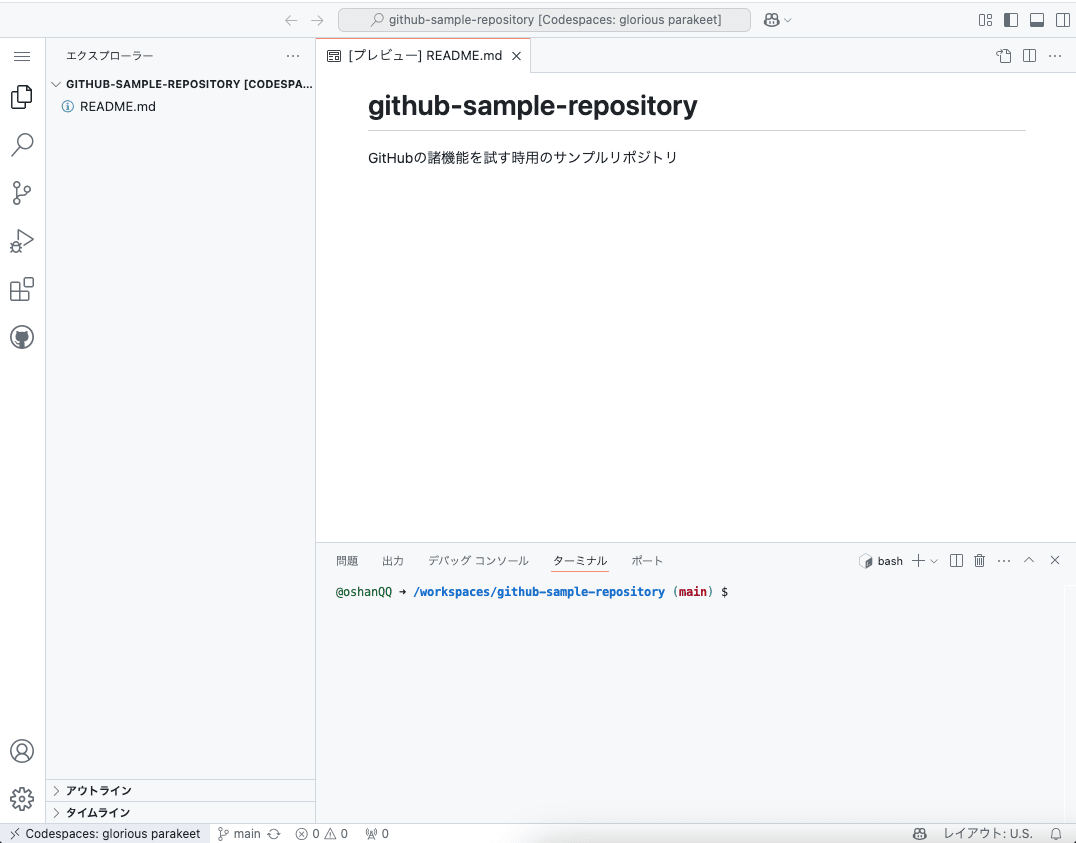
Task: Open the new terminal profile dropdown
Action: tap(934, 561)
